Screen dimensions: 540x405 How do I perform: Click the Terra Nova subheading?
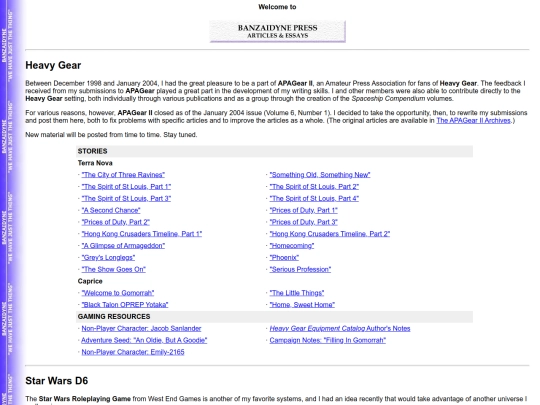click(x=95, y=163)
